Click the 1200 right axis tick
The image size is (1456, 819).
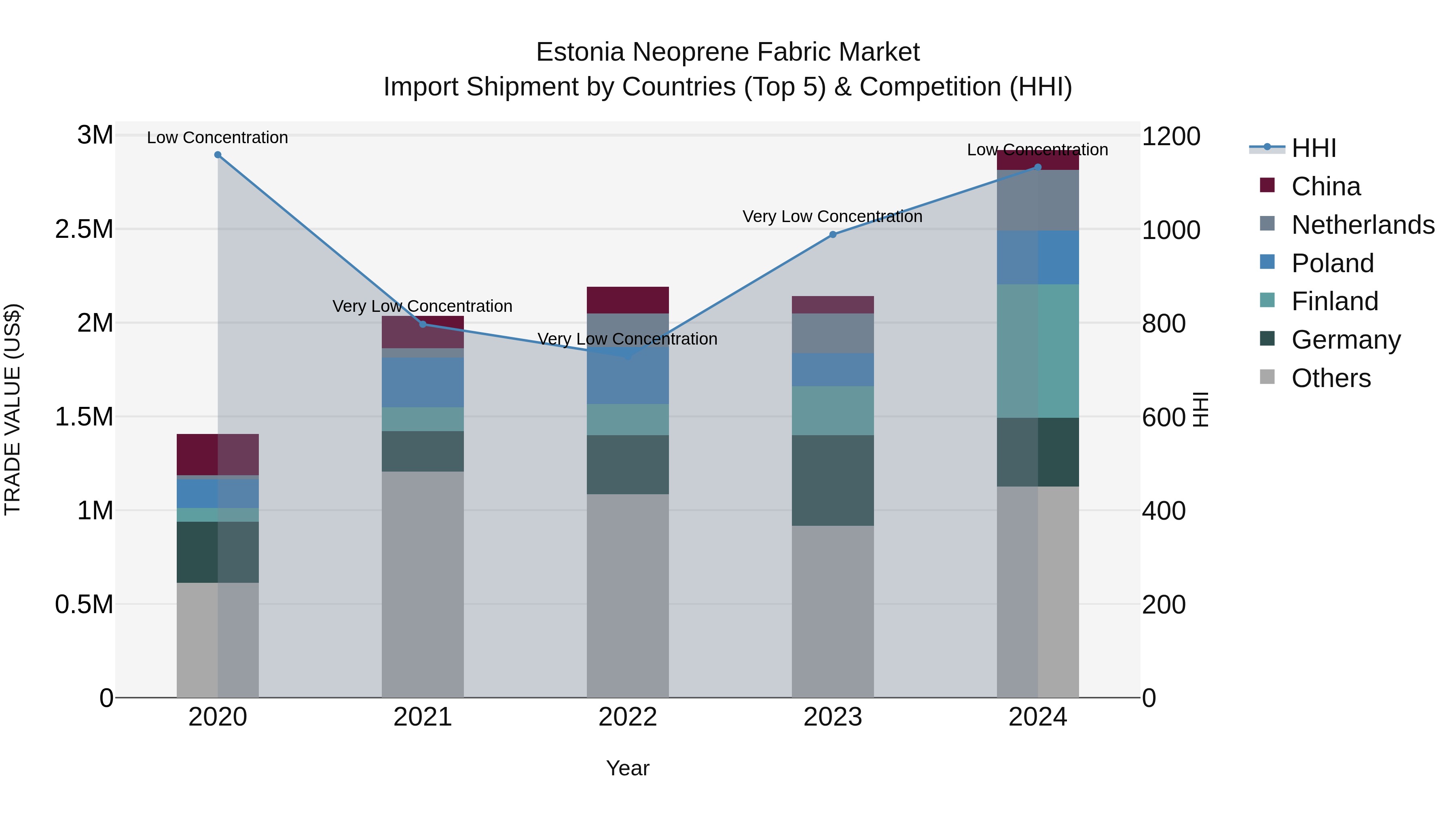pyautogui.click(x=1171, y=137)
